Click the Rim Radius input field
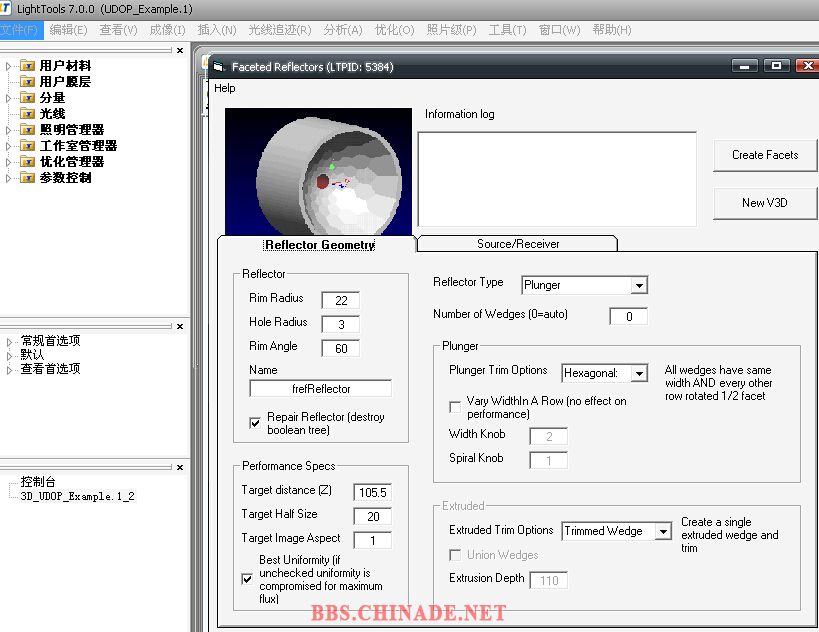The height and width of the screenshot is (632, 819). coord(341,300)
